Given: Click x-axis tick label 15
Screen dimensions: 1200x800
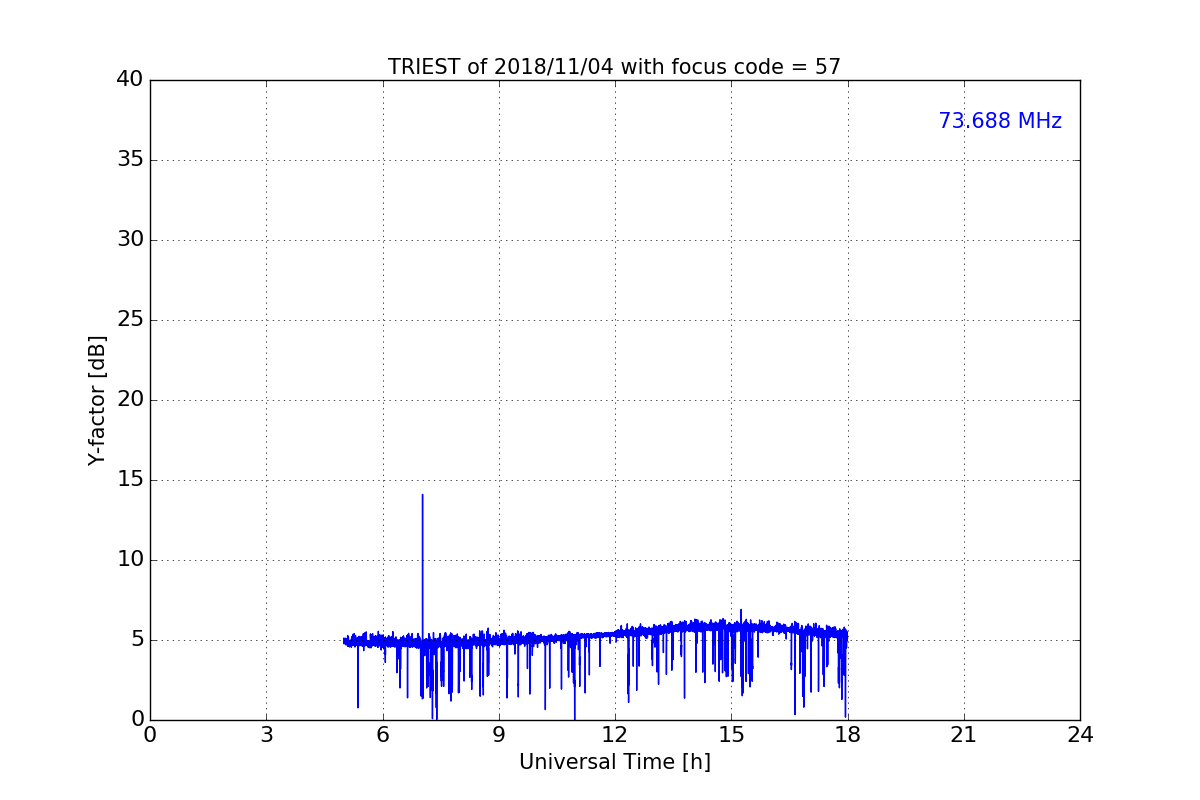Looking at the screenshot, I should (x=731, y=735).
